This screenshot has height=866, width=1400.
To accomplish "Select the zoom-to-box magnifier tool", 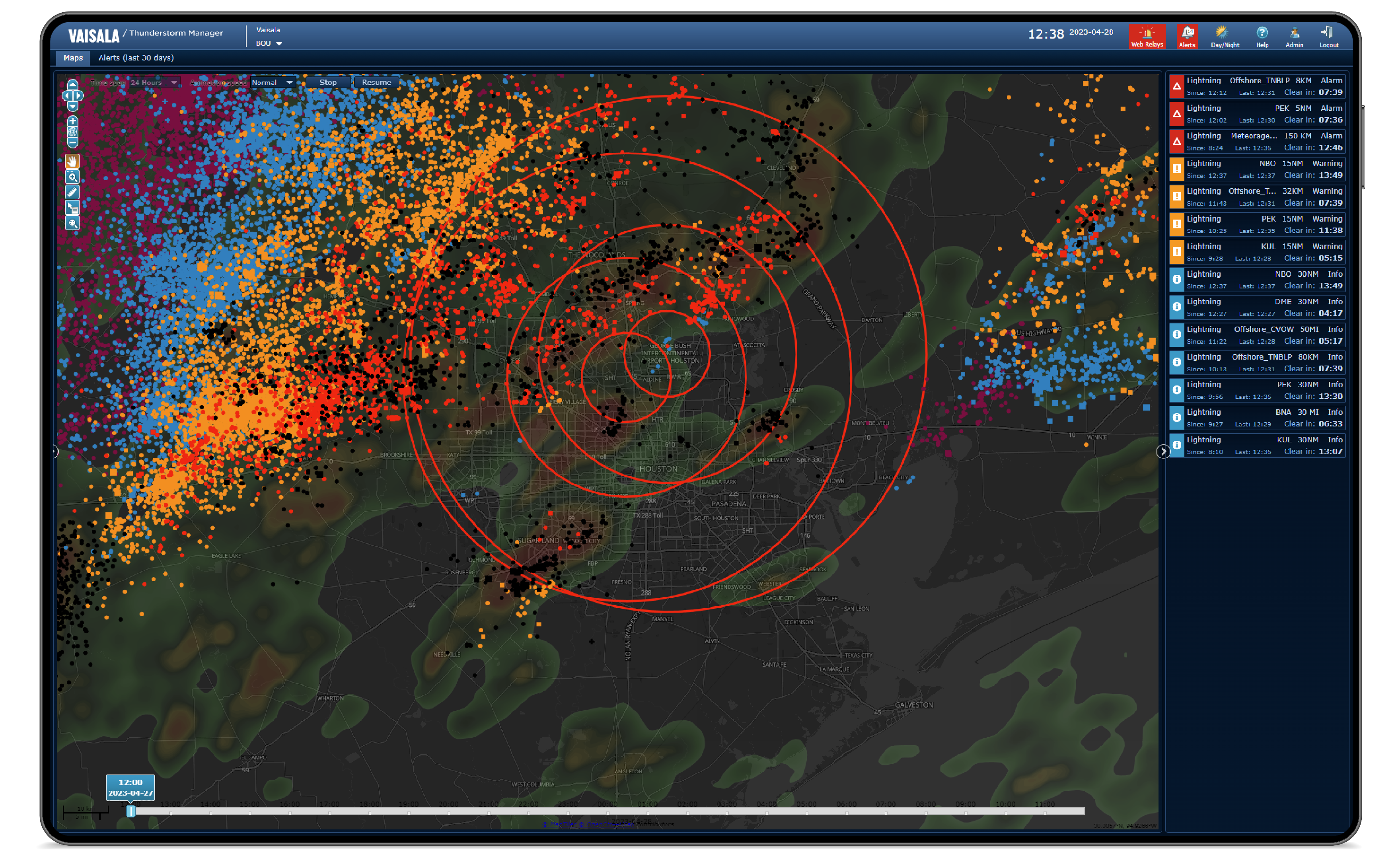I will pos(72,177).
